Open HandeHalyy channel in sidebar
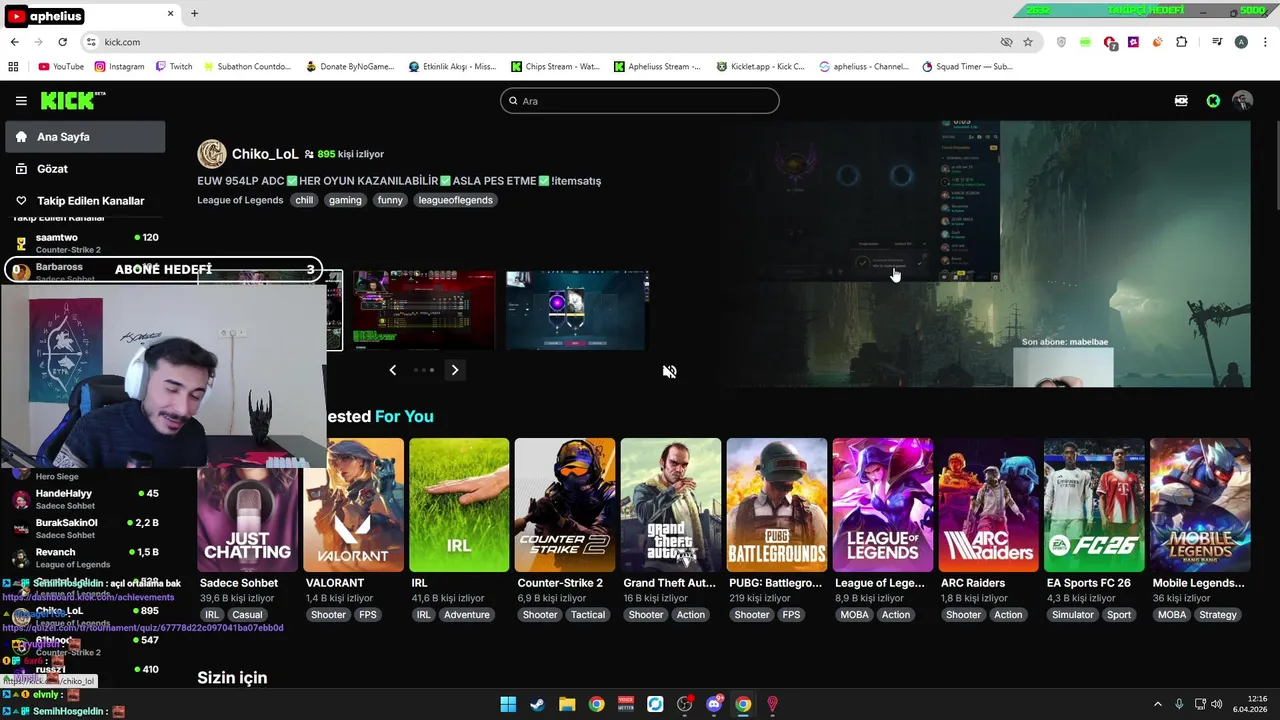1280x720 pixels. [x=85, y=499]
